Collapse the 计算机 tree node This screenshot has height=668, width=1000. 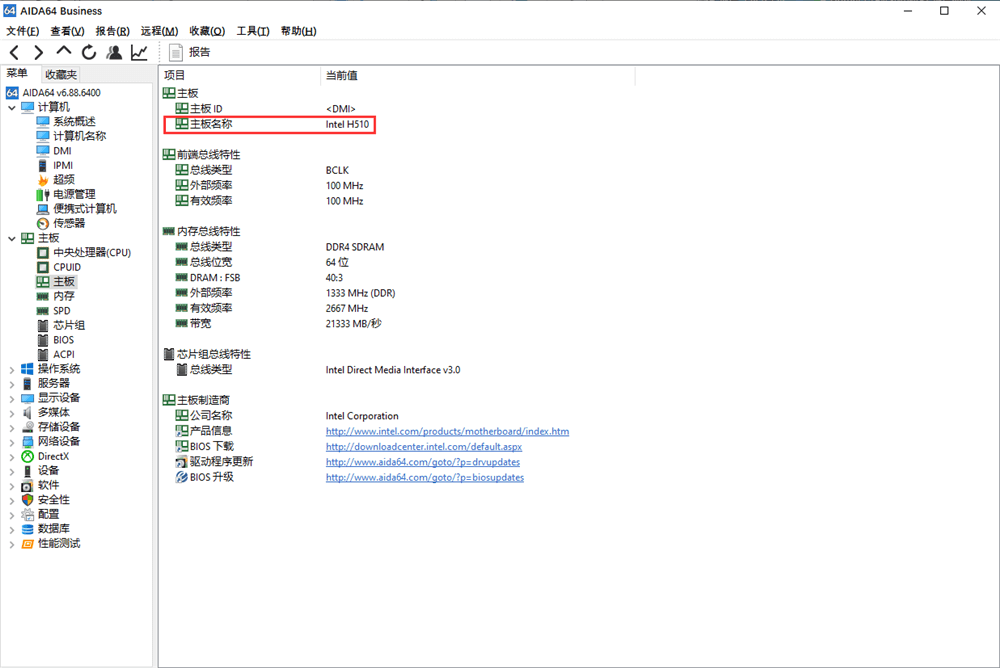12,107
